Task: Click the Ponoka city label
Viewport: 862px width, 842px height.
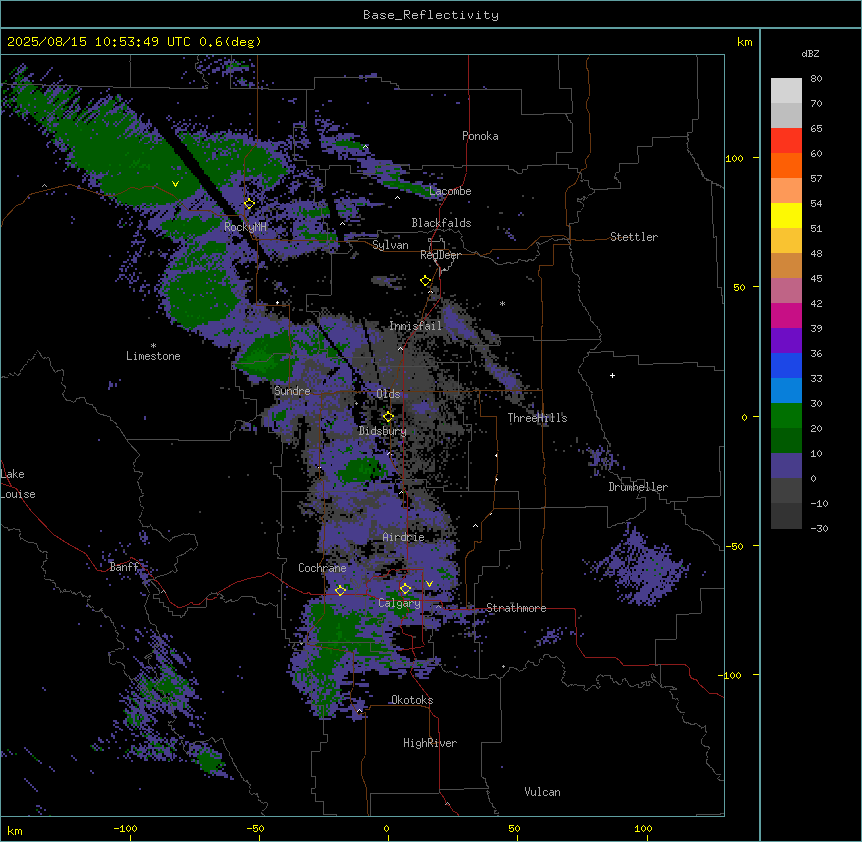Action: [x=480, y=136]
